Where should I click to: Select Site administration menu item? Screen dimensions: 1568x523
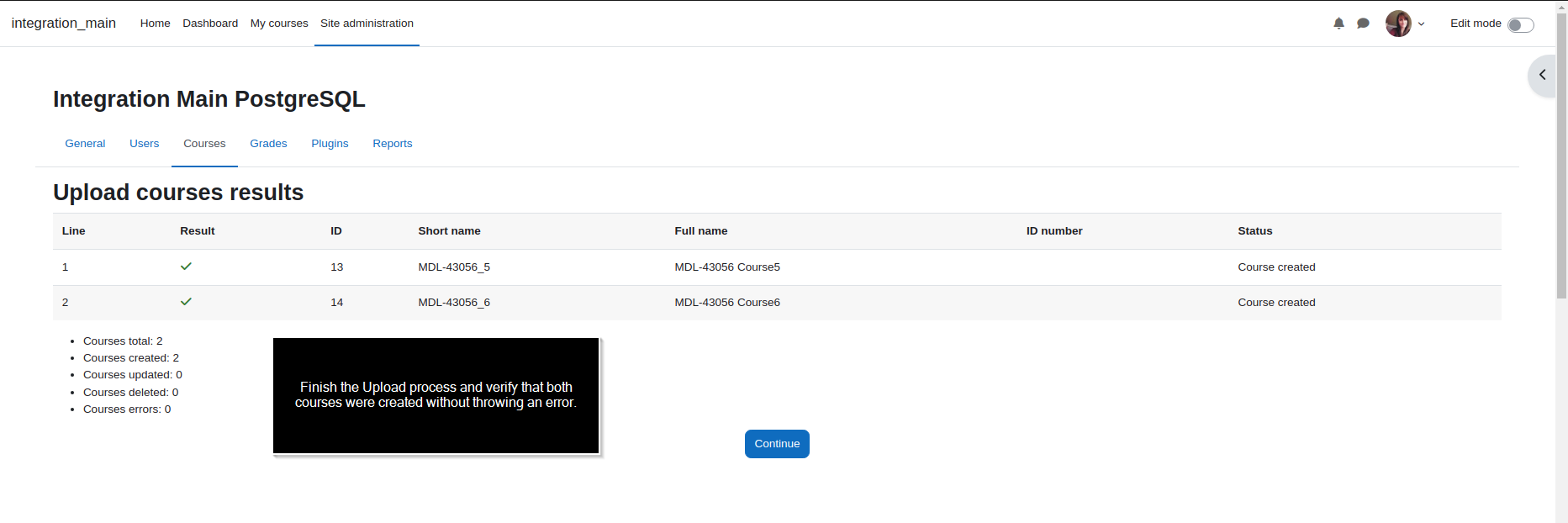tap(367, 24)
